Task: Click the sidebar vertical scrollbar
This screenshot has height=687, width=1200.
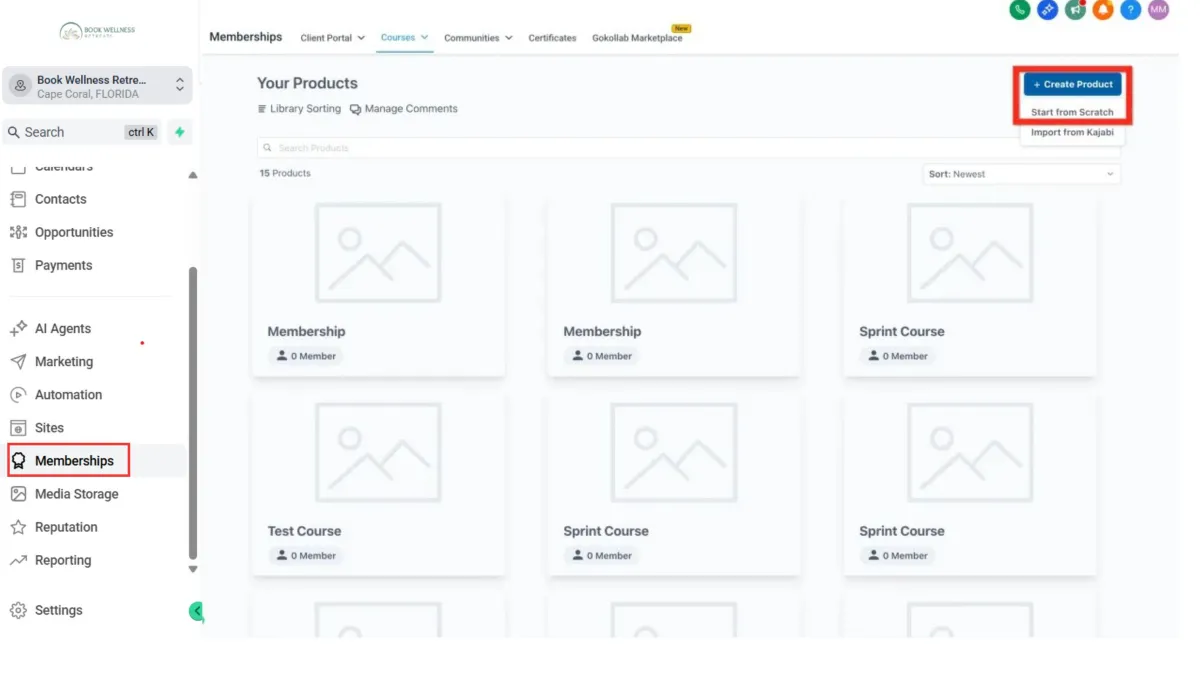Action: pyautogui.click(x=193, y=412)
